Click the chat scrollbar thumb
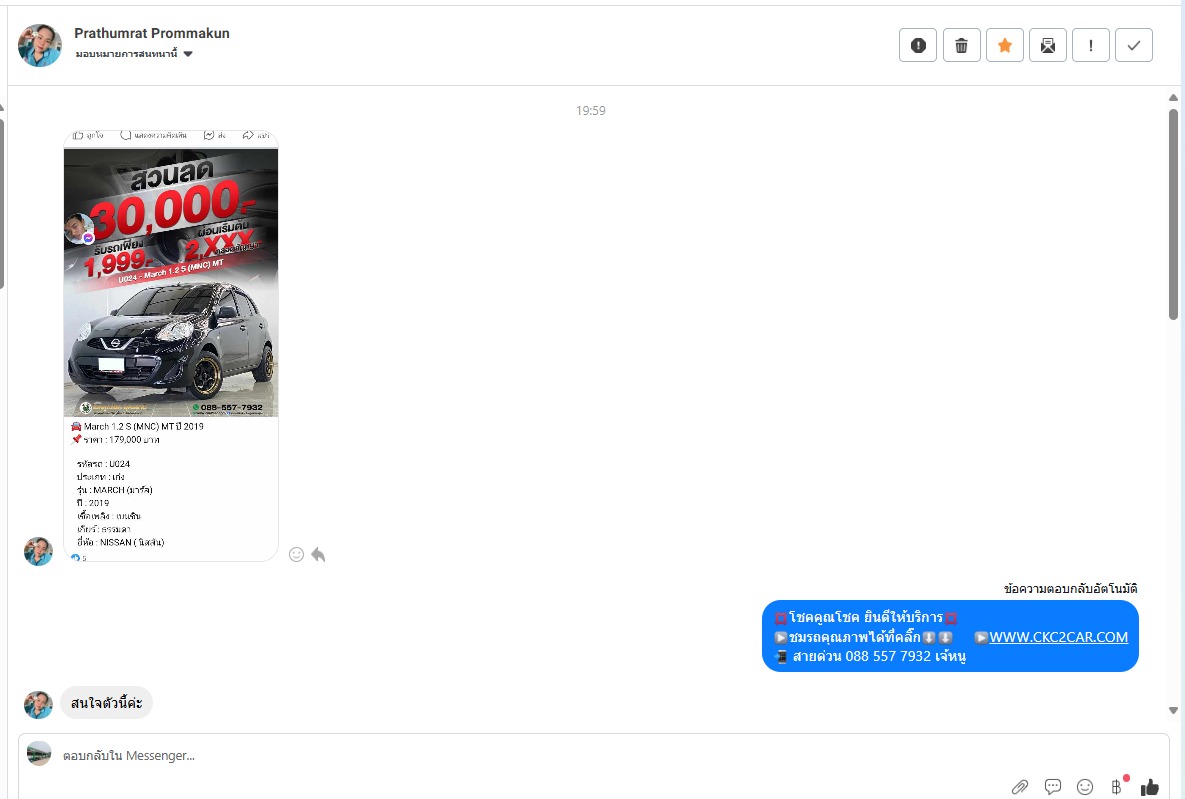 [1173, 215]
